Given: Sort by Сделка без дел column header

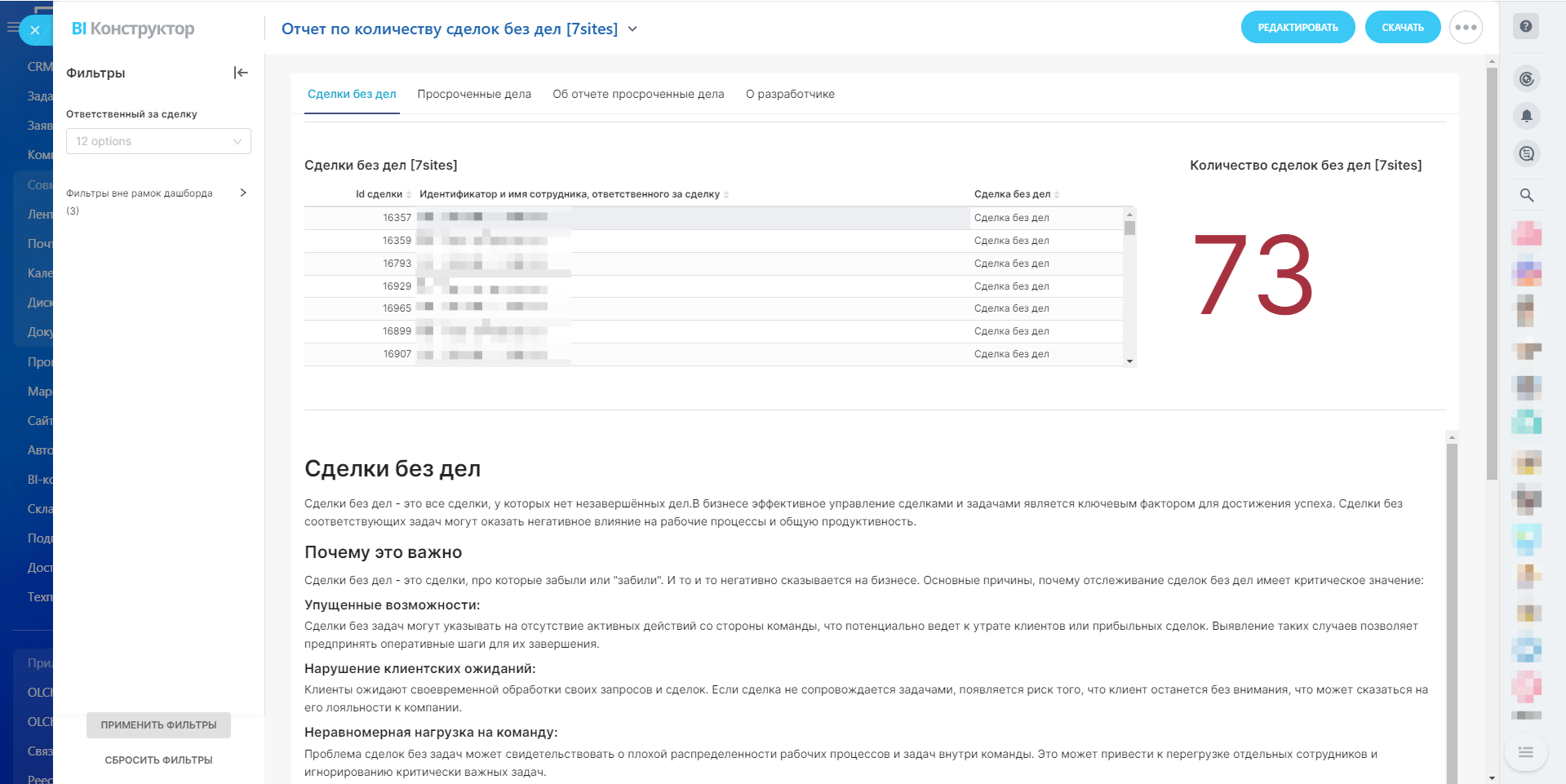Looking at the screenshot, I should click(1017, 194).
